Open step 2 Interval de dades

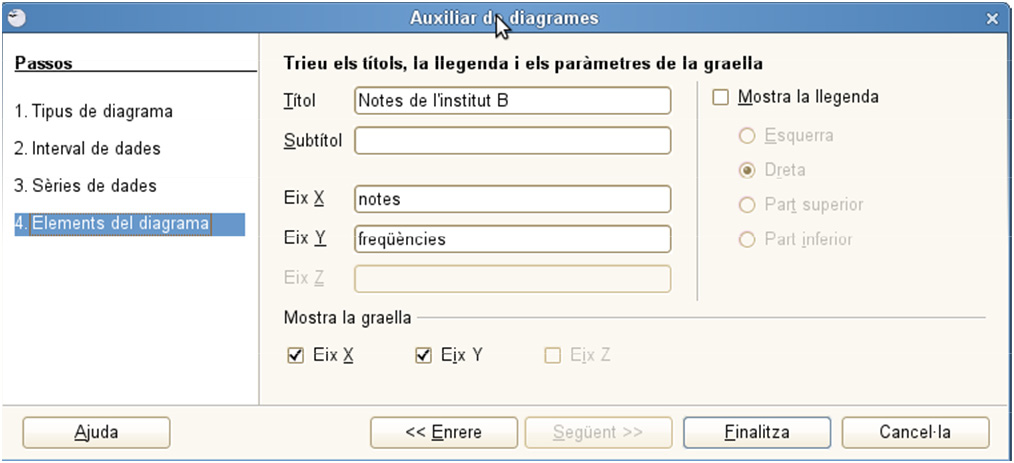87,149
